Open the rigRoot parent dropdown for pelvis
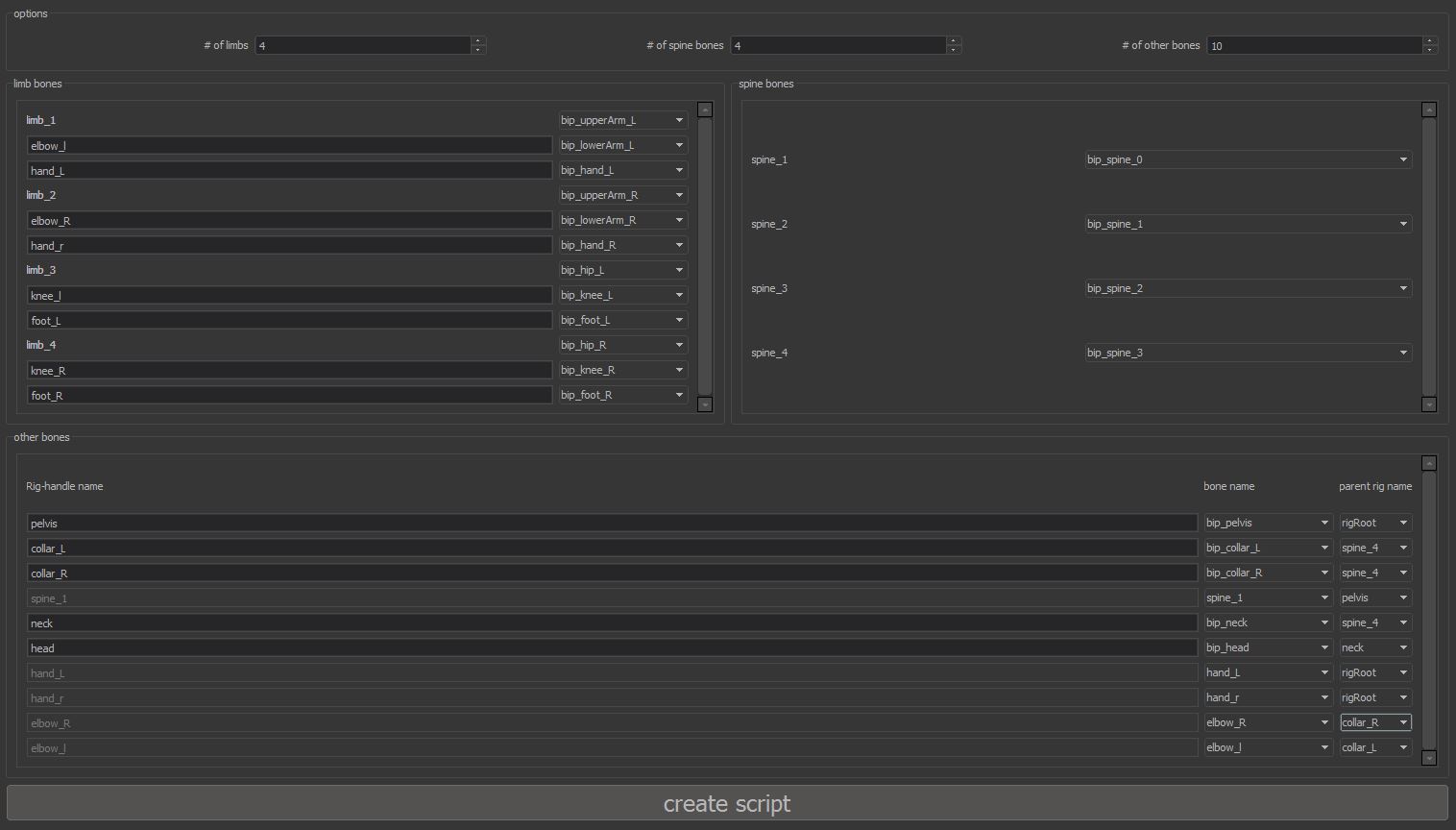The width and height of the screenshot is (1456, 830). click(1375, 523)
